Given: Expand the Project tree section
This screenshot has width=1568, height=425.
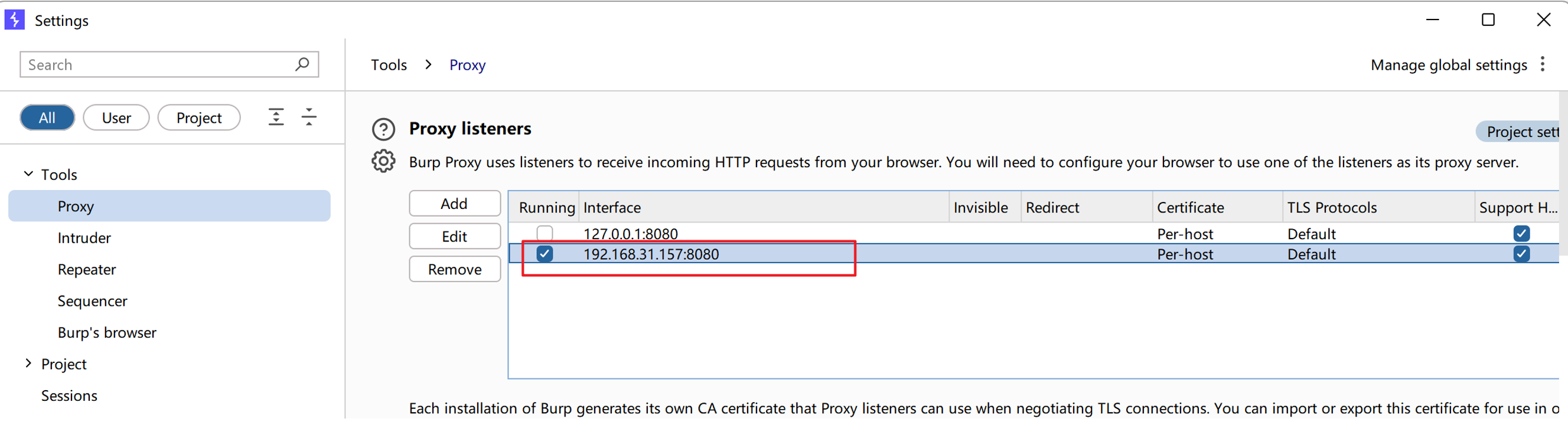Looking at the screenshot, I should tap(28, 364).
